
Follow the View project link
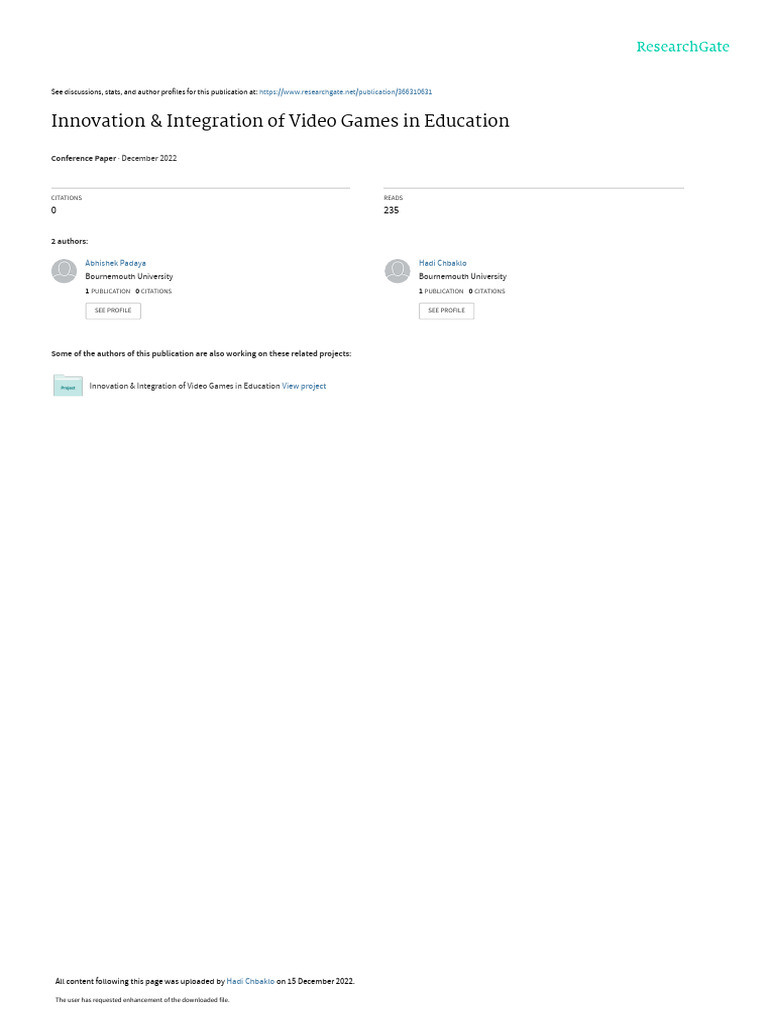tap(304, 386)
